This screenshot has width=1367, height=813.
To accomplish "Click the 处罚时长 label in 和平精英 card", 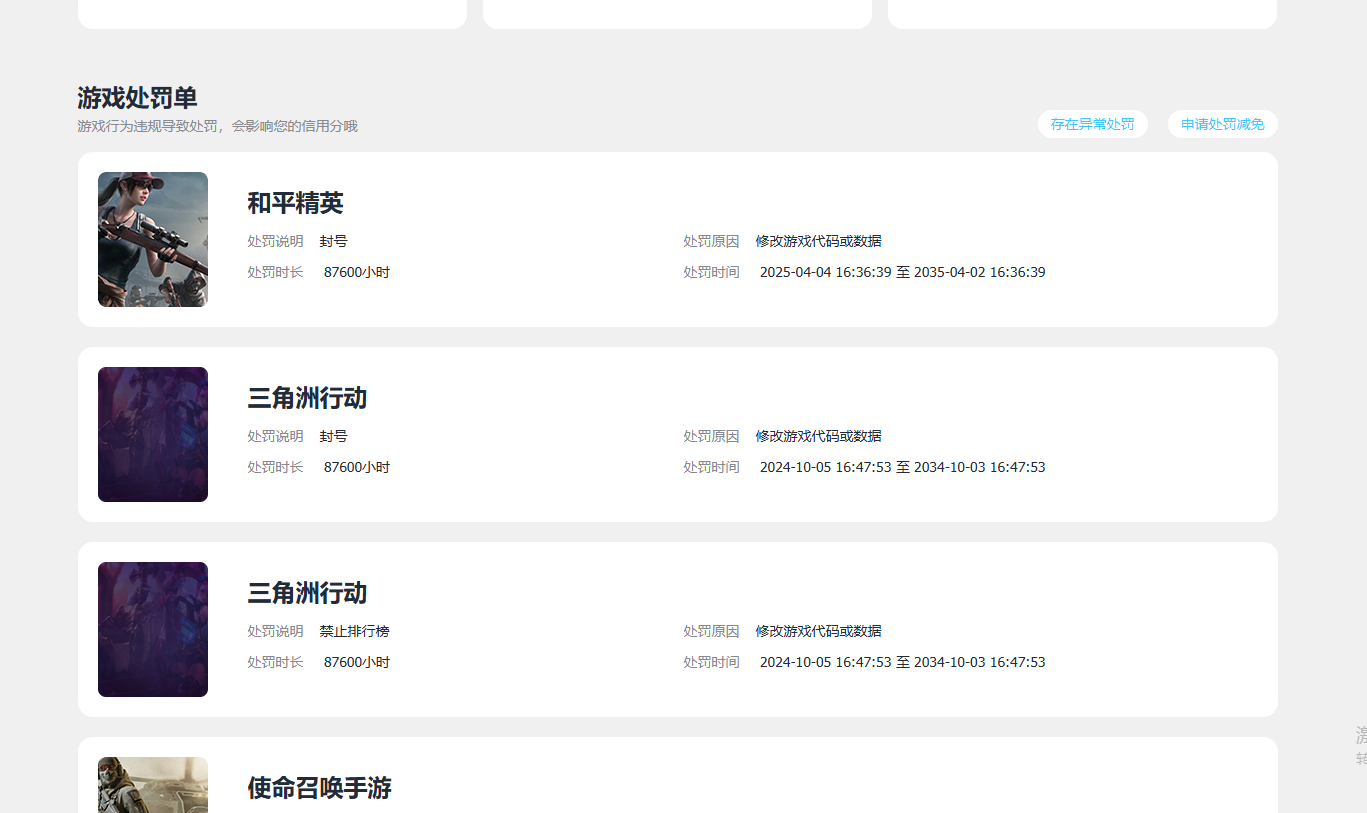I will pyautogui.click(x=275, y=272).
